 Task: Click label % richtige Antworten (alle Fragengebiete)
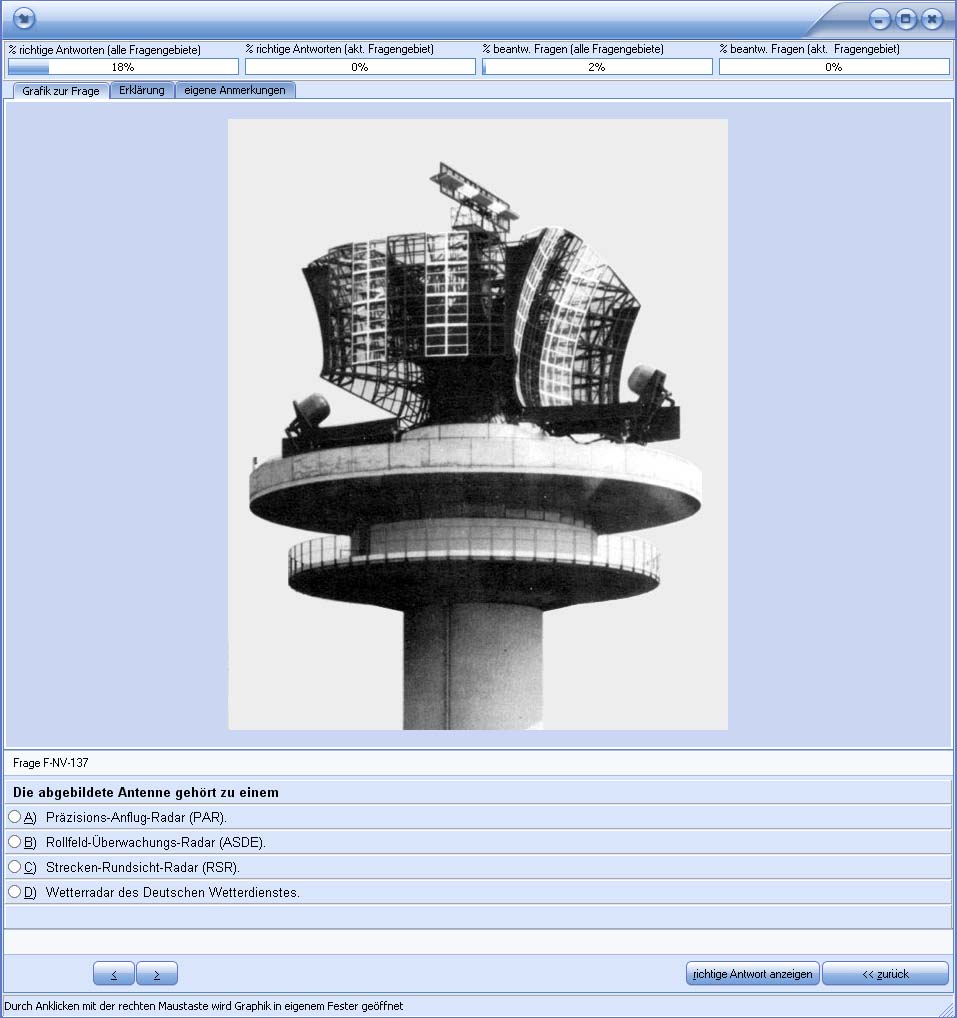[x=105, y=49]
